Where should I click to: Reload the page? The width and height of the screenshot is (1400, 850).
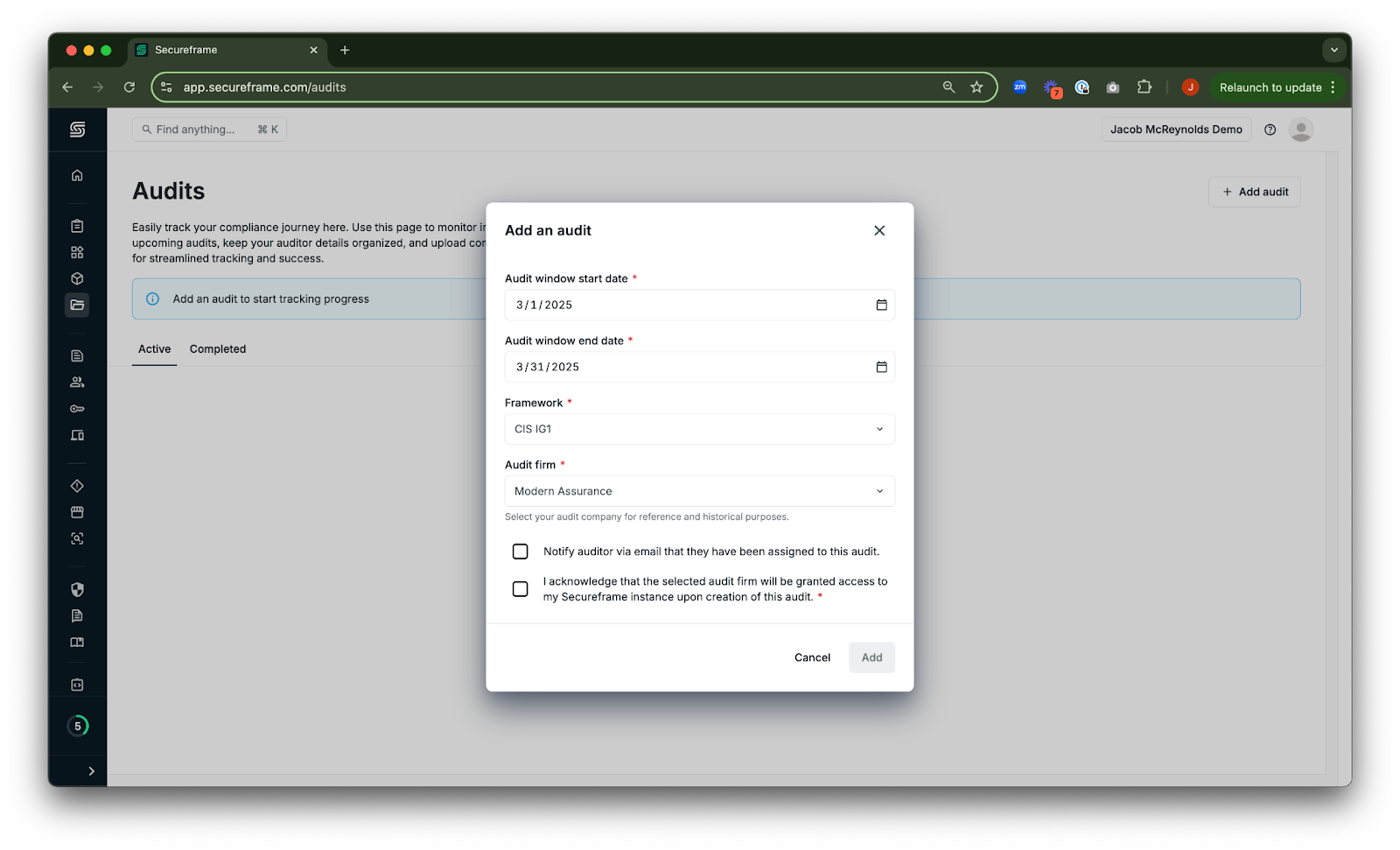pos(129,87)
